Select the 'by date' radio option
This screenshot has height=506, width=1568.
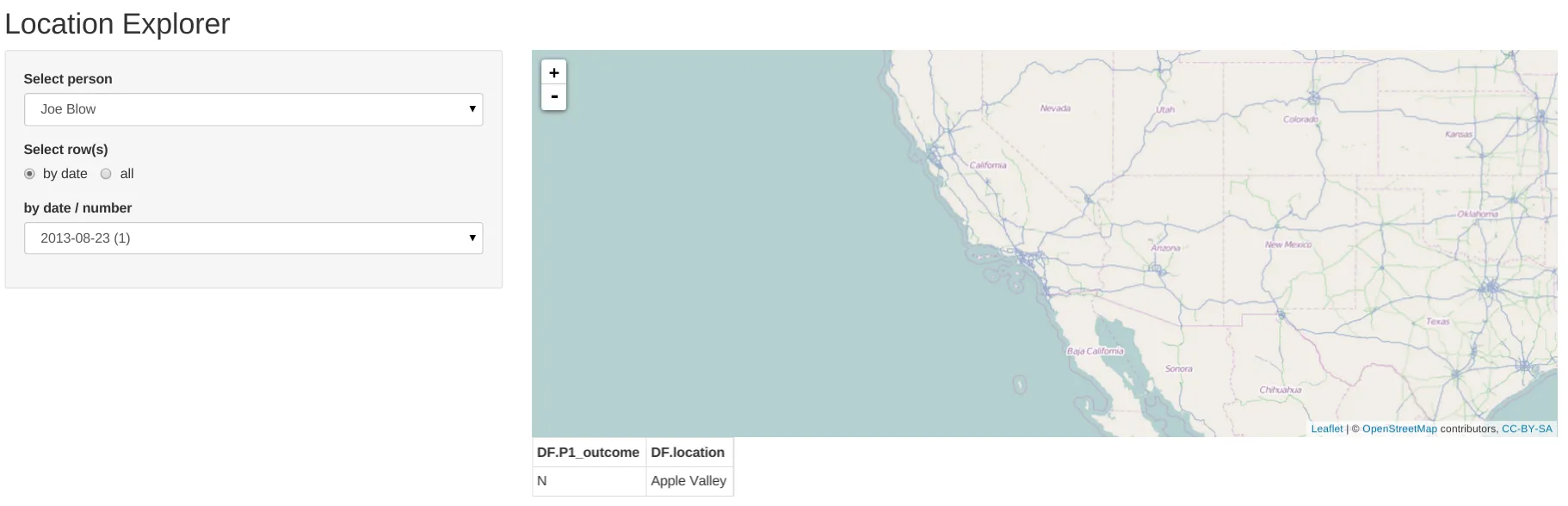[30, 174]
